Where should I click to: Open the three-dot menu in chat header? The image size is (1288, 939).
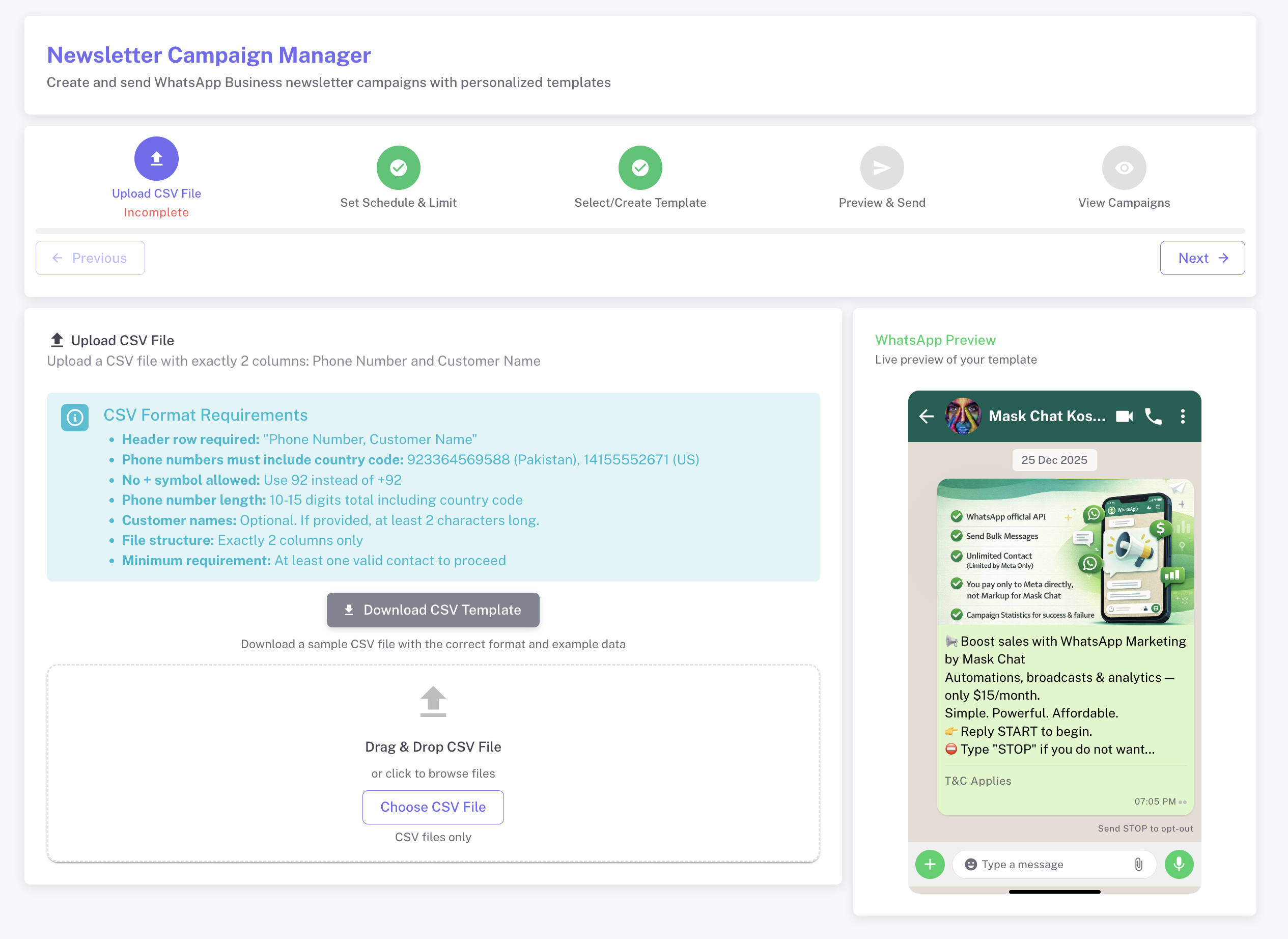[x=1182, y=417]
